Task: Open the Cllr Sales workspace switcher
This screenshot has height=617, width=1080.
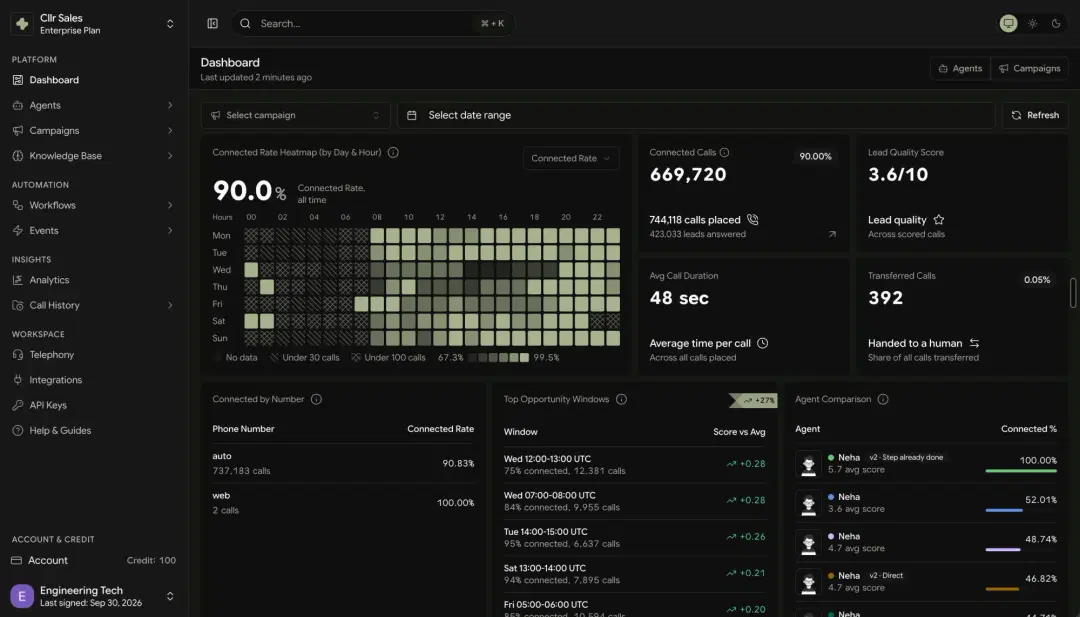Action: tap(94, 24)
